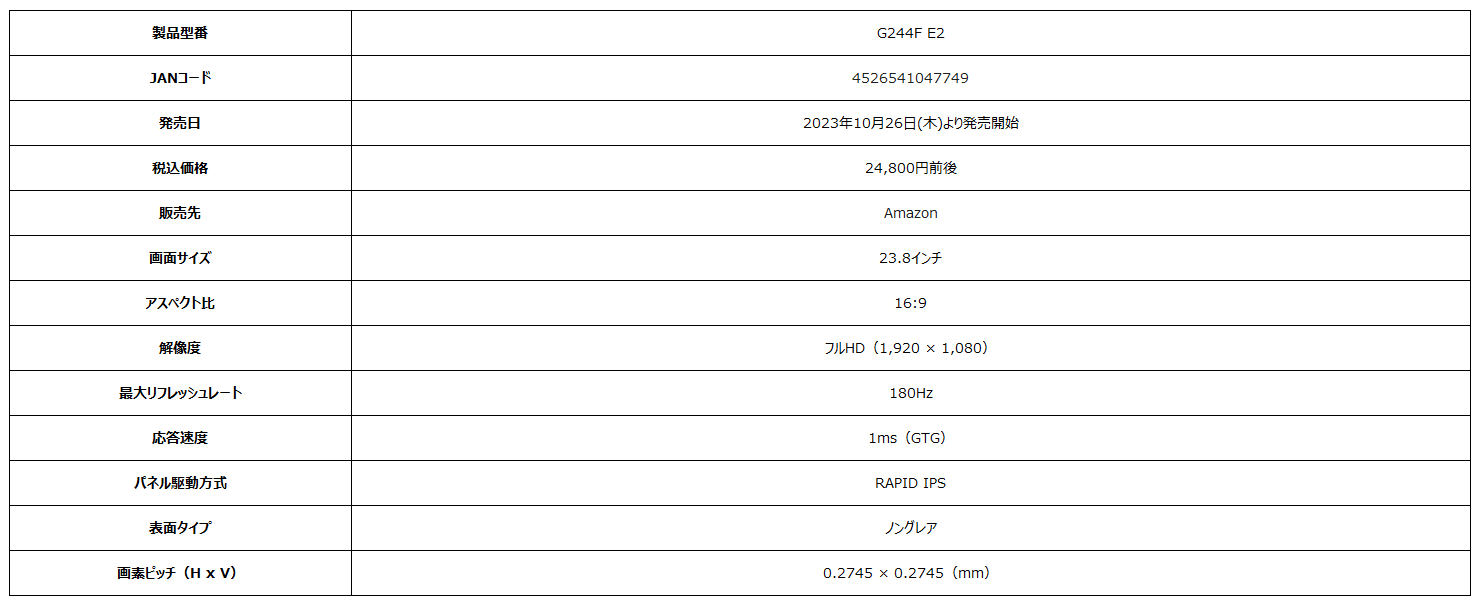Click the 税込価格 label cell
The height and width of the screenshot is (603, 1479).
pos(180,168)
